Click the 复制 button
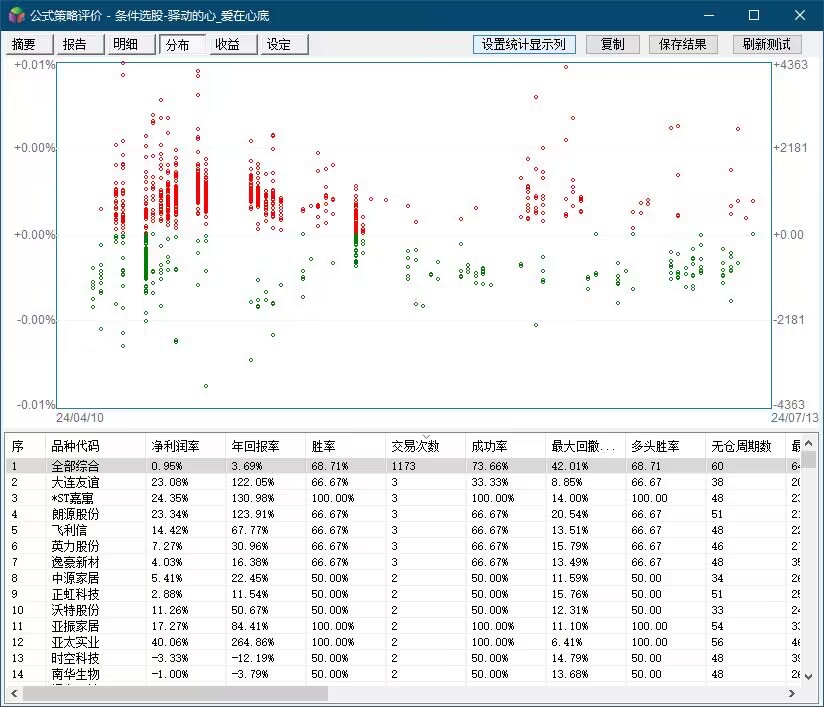 point(612,45)
